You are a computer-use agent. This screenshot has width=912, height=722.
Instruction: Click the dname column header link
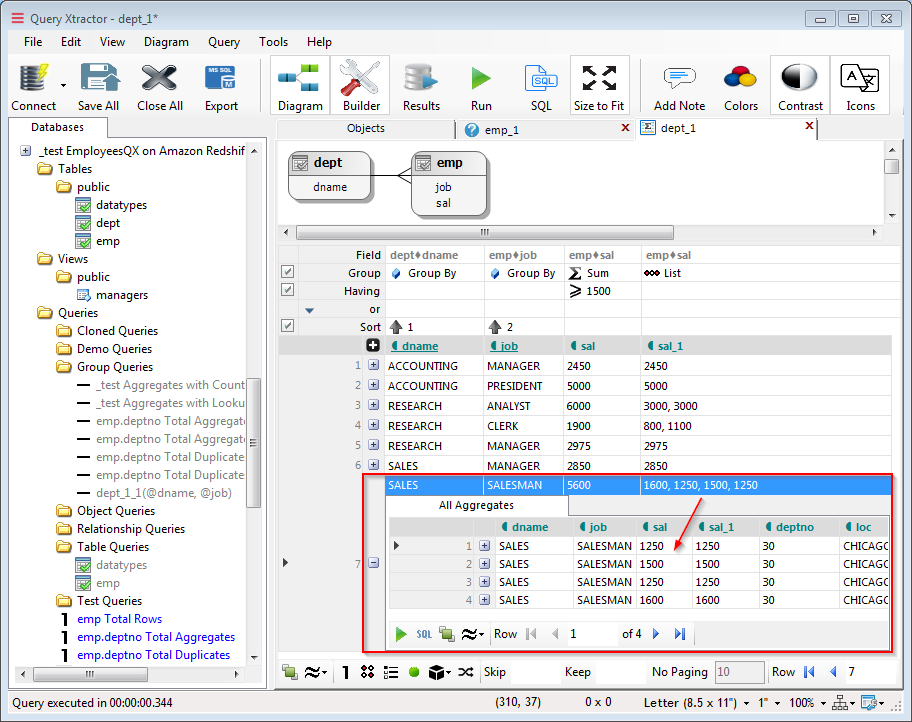point(420,346)
